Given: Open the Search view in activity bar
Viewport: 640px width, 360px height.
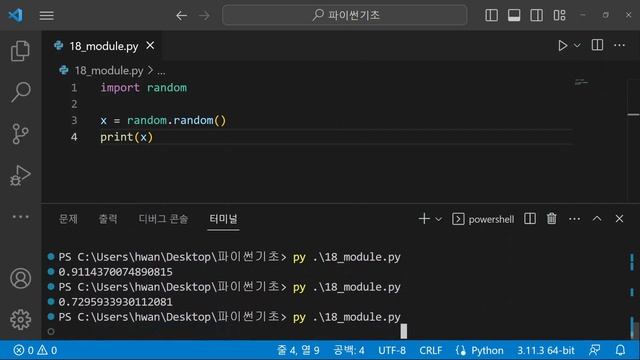Looking at the screenshot, I should (x=20, y=92).
